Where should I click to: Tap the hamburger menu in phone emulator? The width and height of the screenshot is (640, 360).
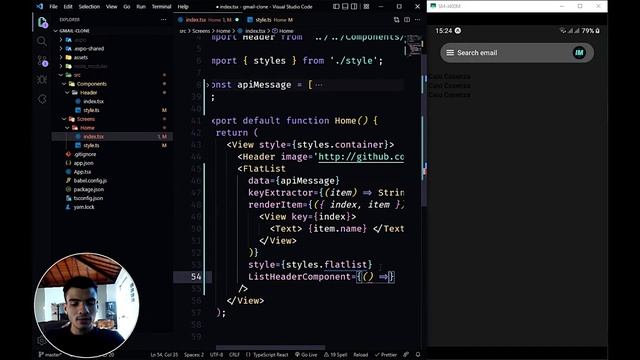pyautogui.click(x=450, y=53)
